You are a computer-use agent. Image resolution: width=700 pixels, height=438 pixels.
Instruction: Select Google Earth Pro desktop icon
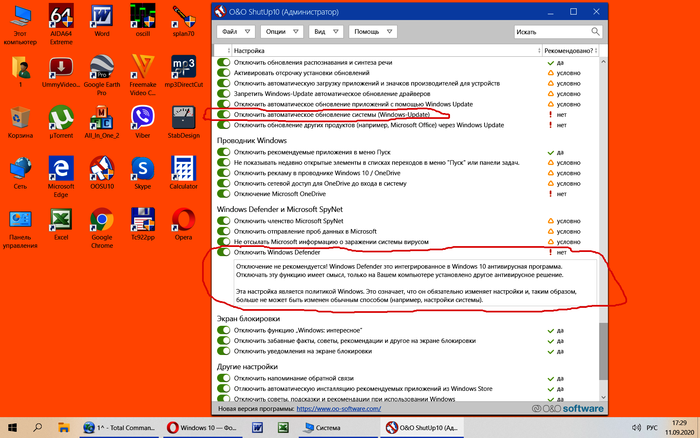click(102, 75)
